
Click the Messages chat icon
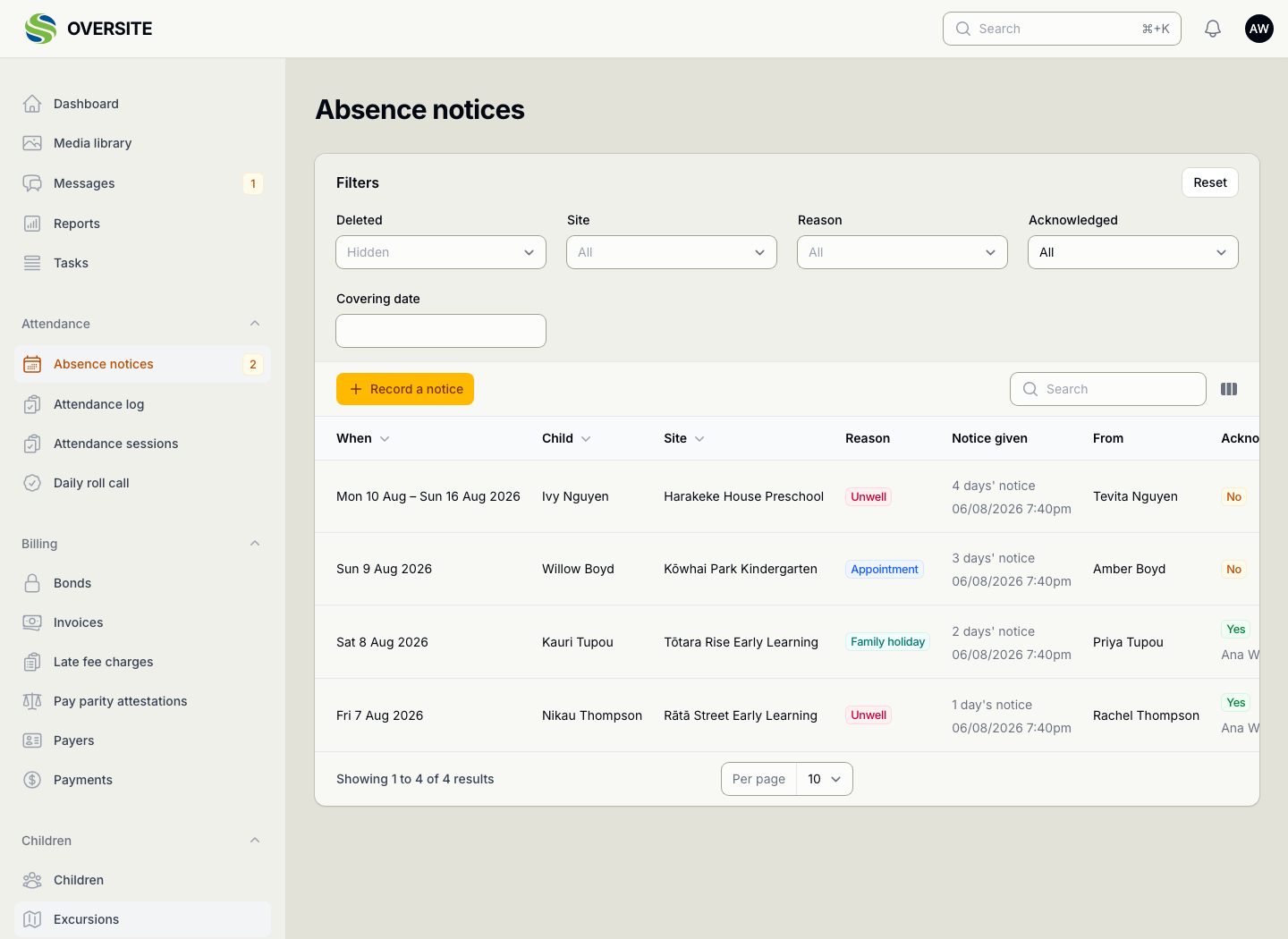pyautogui.click(x=32, y=183)
